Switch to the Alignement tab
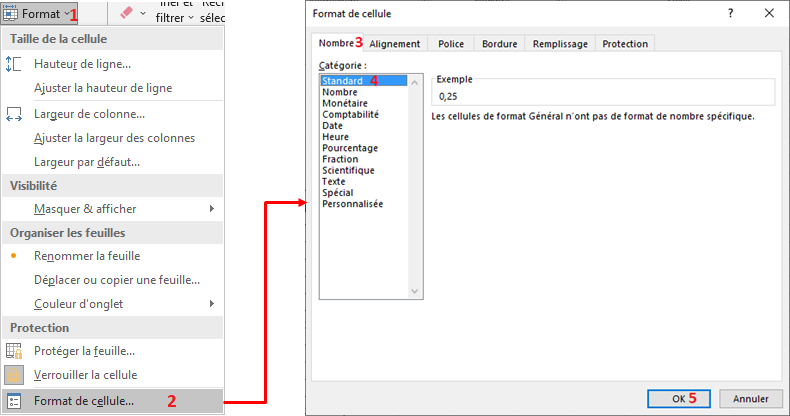790x416 pixels. 394,44
